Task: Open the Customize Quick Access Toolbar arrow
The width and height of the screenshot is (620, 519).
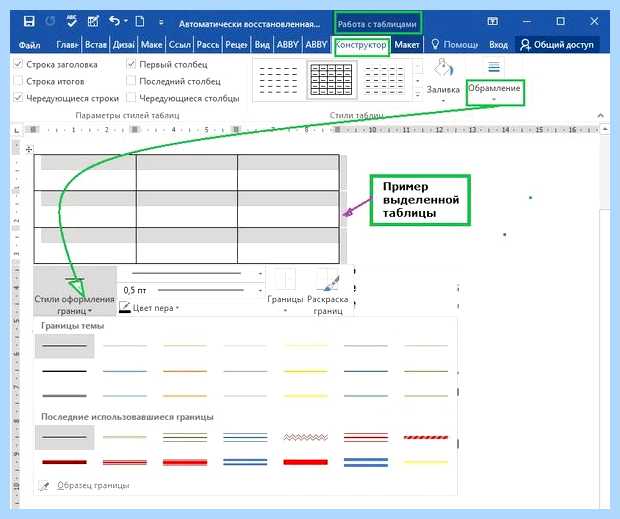Action: [161, 22]
